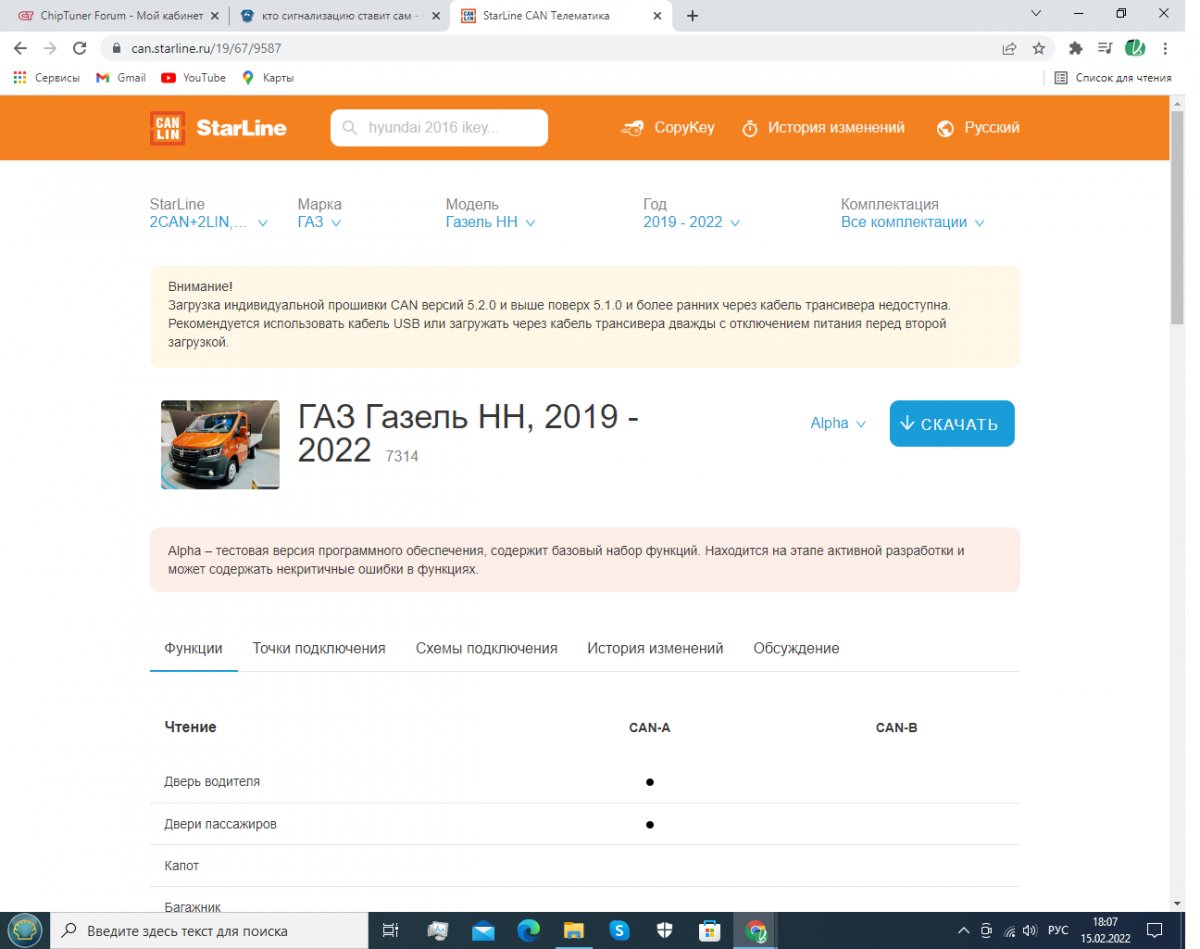Switch to the Схемы подключения tab

[486, 648]
